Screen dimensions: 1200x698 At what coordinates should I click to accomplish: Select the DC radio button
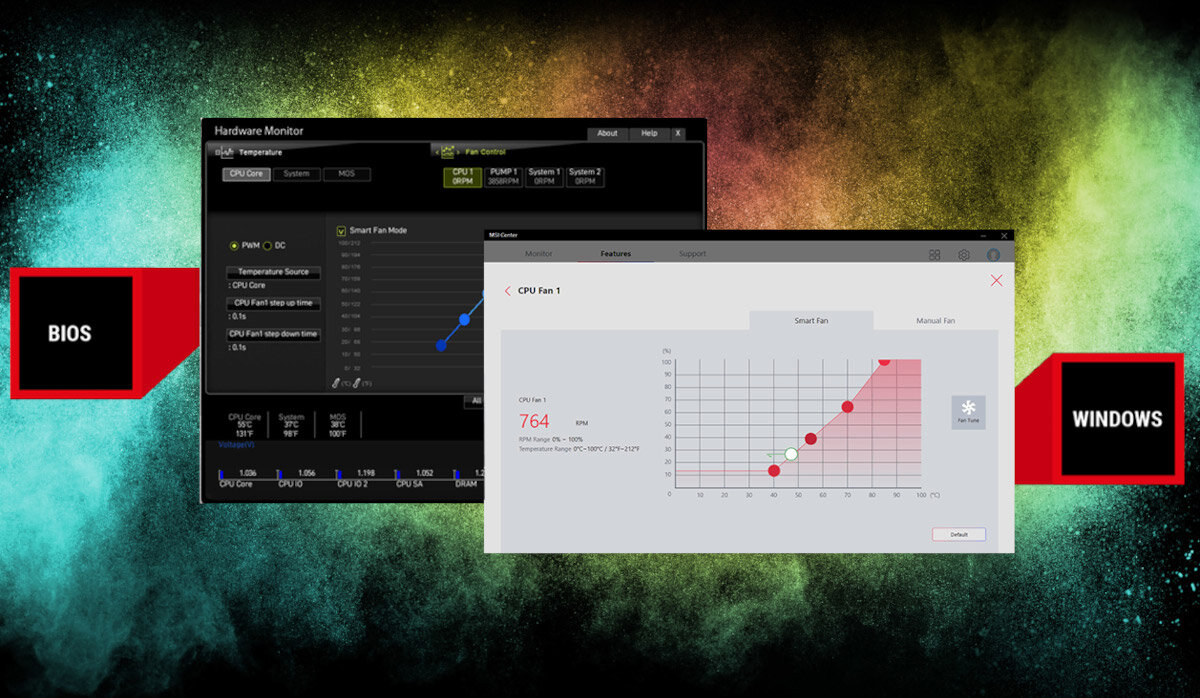pyautogui.click(x=267, y=245)
